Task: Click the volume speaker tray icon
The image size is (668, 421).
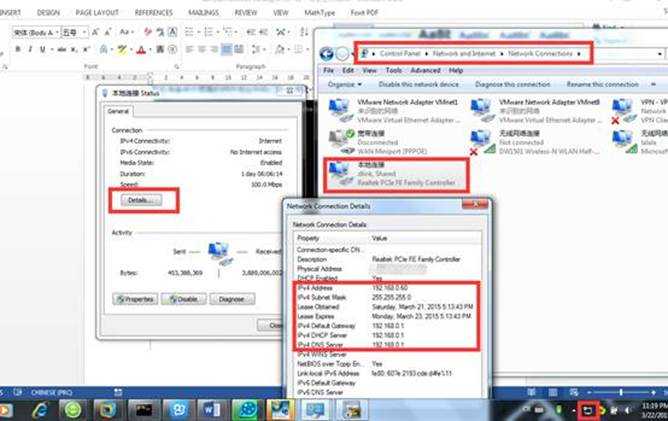Action: coord(628,410)
